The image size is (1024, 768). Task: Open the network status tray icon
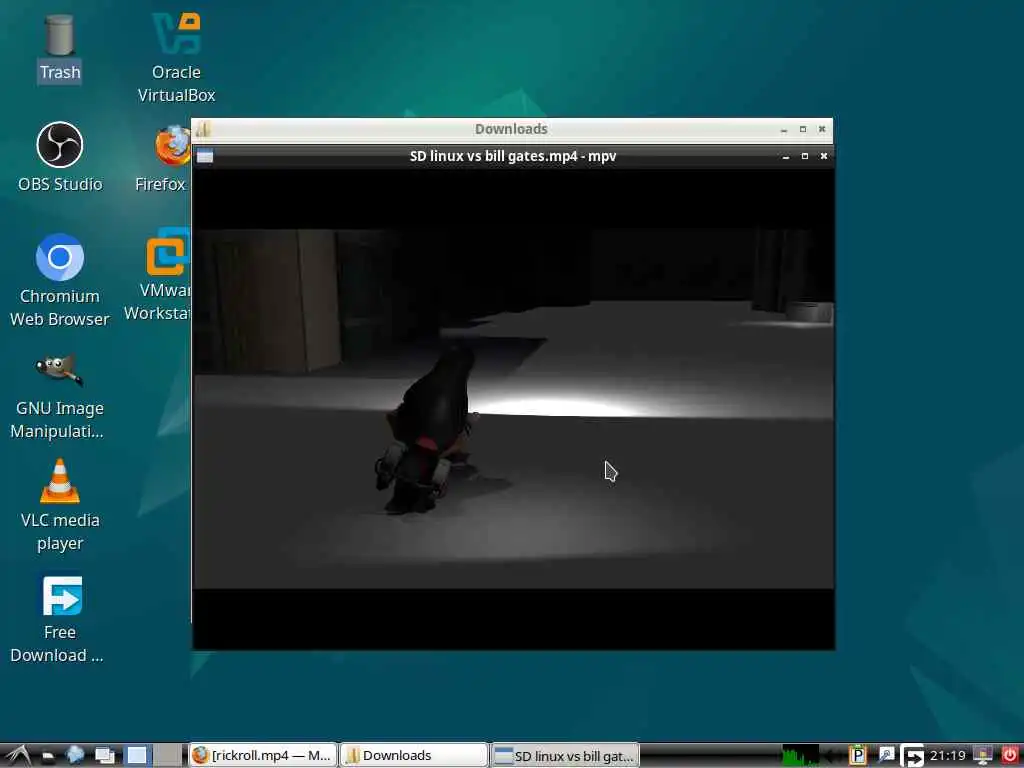coord(983,756)
